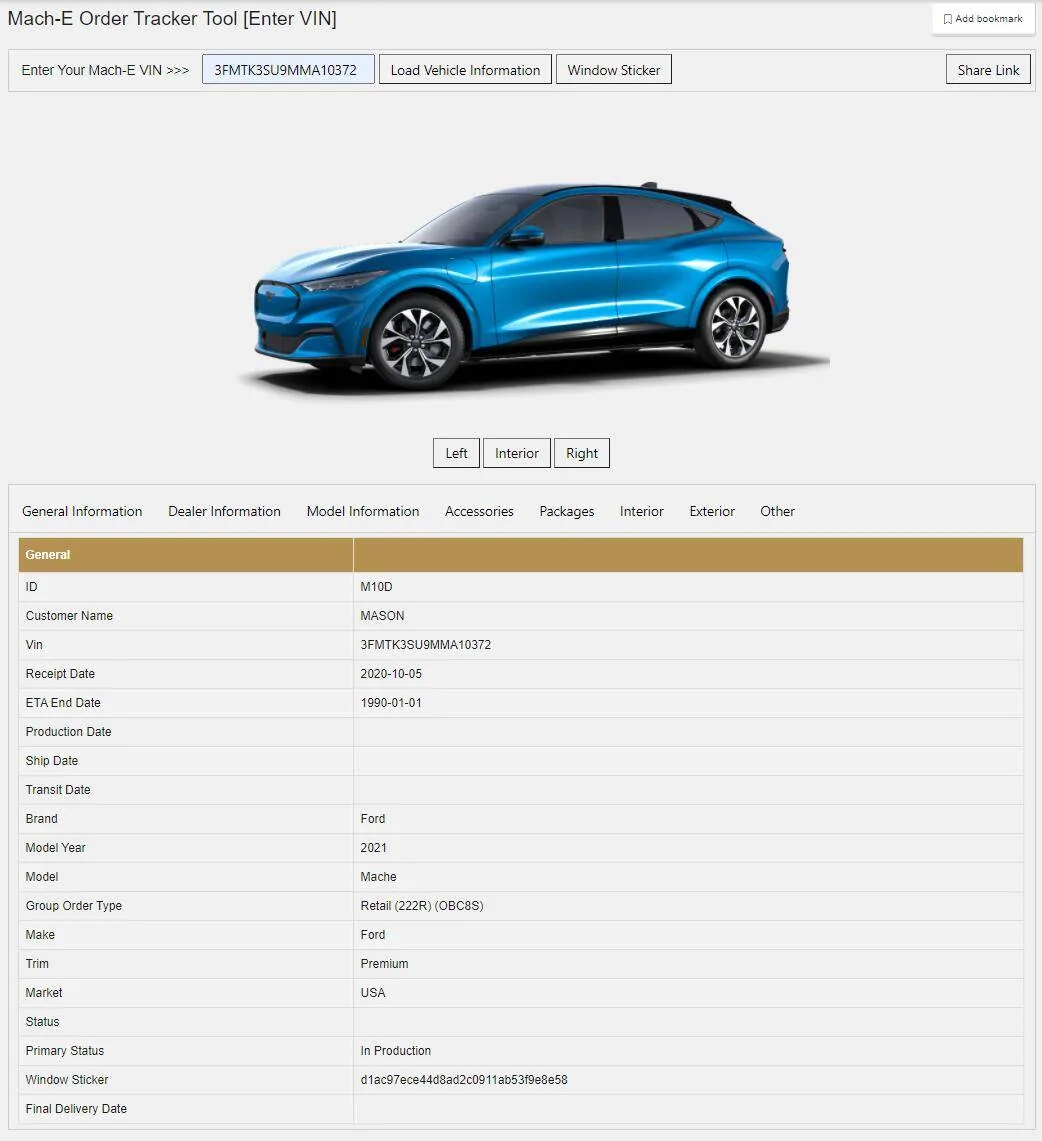Click the Ship Date row label
The image size is (1042, 1141).
pyautogui.click(x=52, y=761)
